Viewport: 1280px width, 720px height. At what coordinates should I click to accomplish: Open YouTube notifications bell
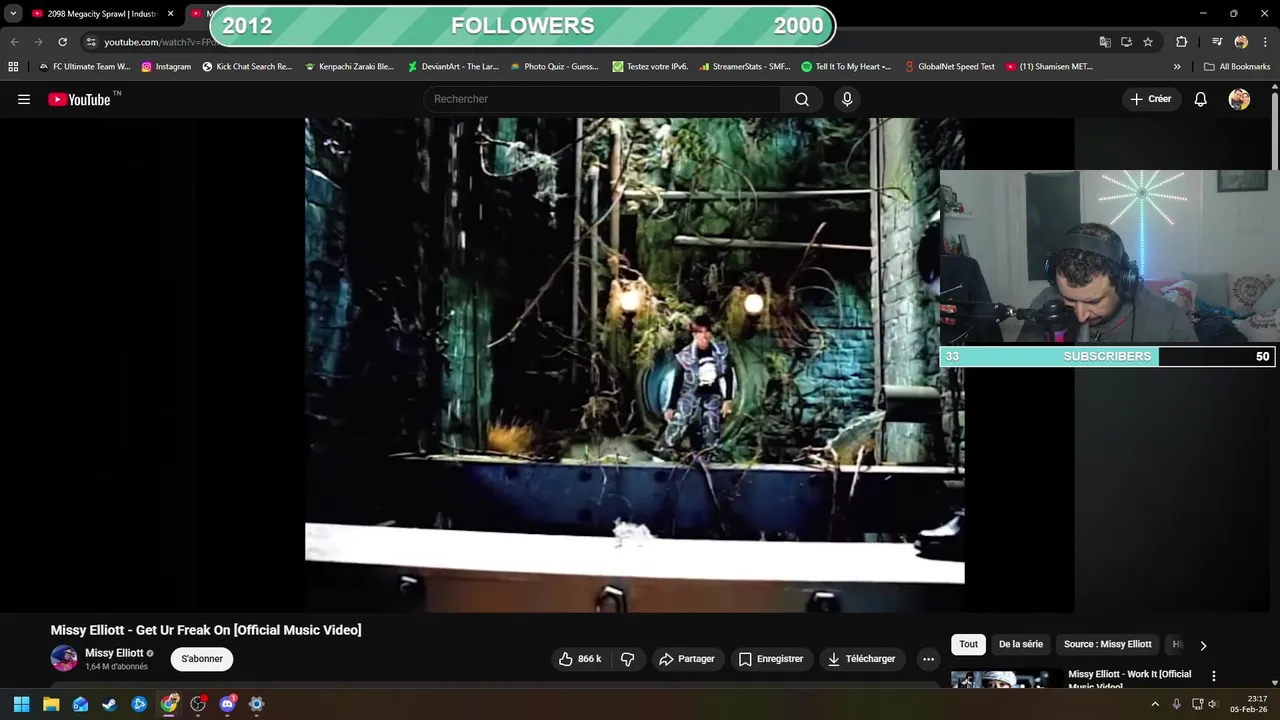pos(1200,99)
